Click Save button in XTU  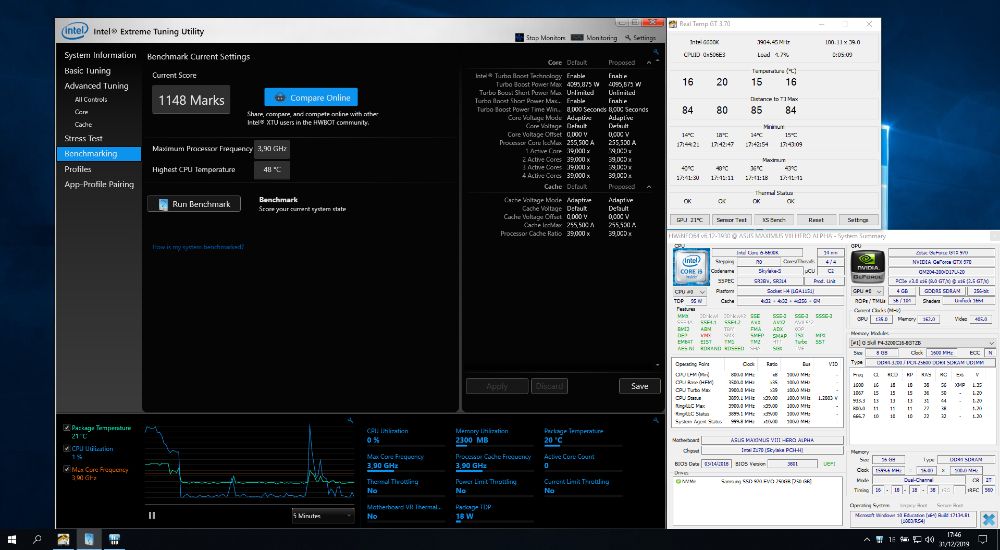point(640,386)
